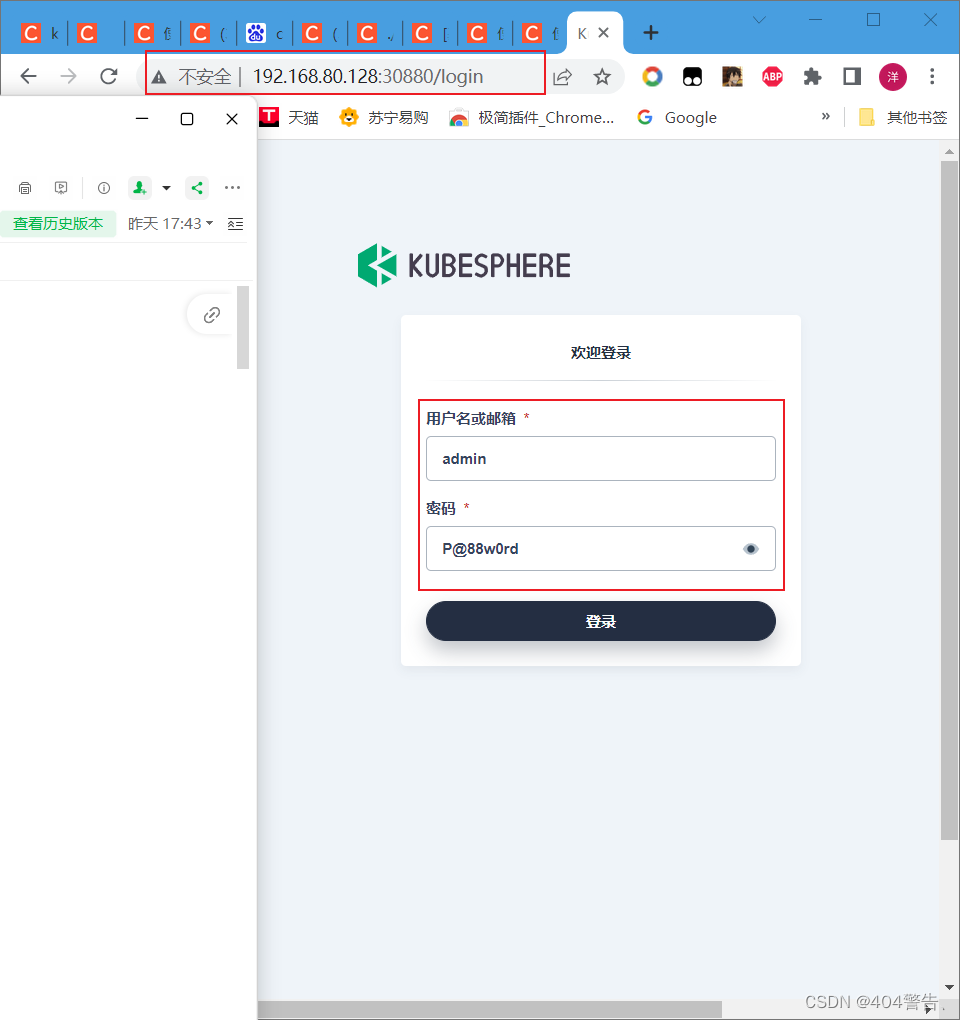Open the share icon in the left panel
Viewport: 960px width, 1020px height.
196,187
